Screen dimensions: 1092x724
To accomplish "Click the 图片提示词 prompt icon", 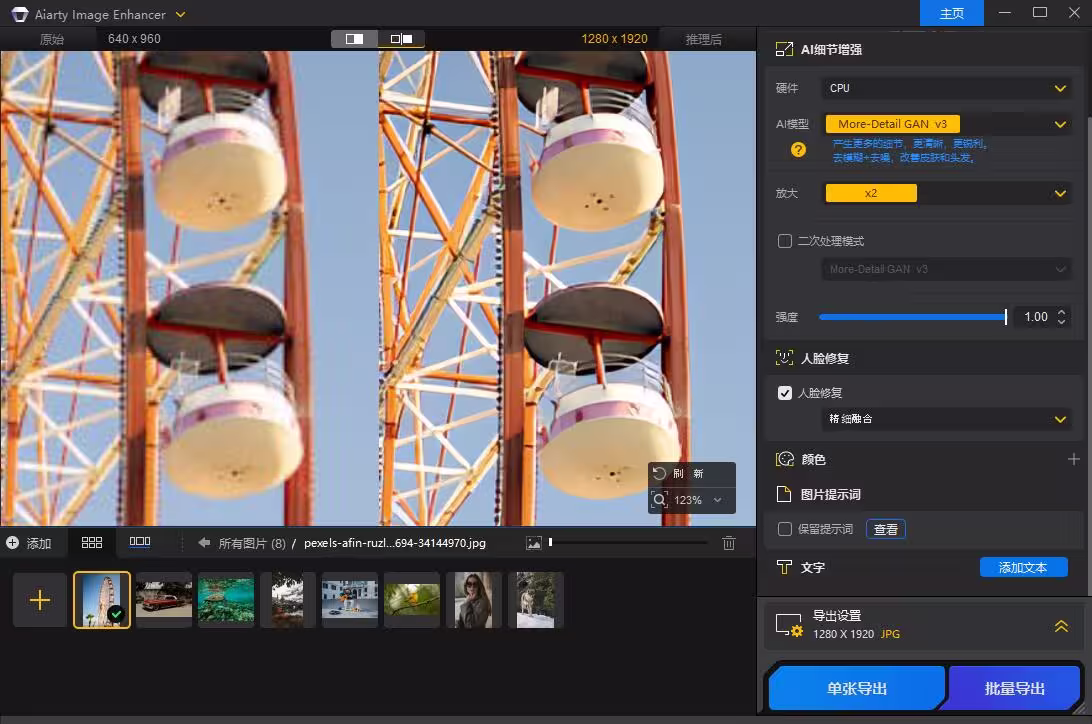I will point(785,493).
